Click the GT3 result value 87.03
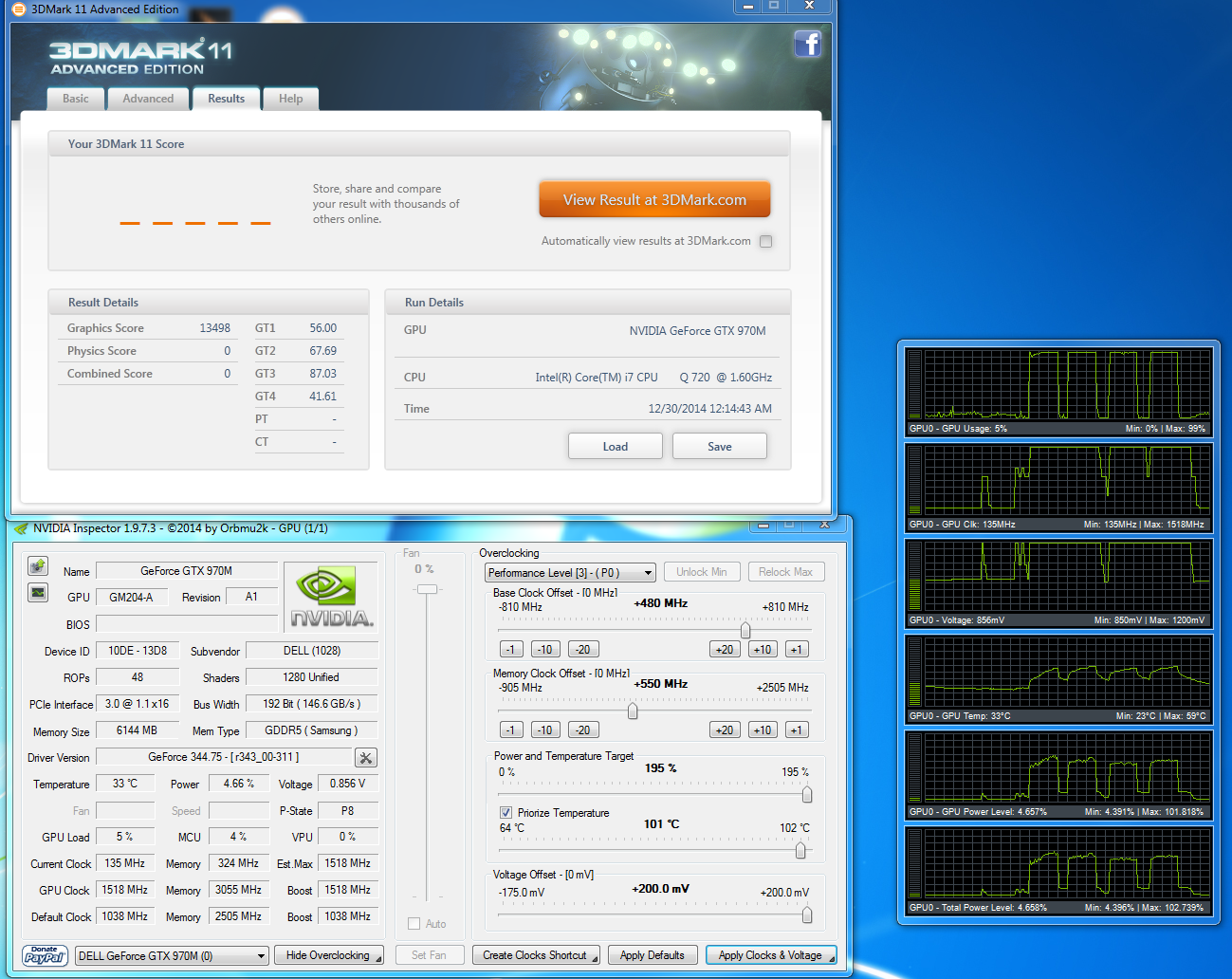Image resolution: width=1232 pixels, height=979 pixels. 323,374
